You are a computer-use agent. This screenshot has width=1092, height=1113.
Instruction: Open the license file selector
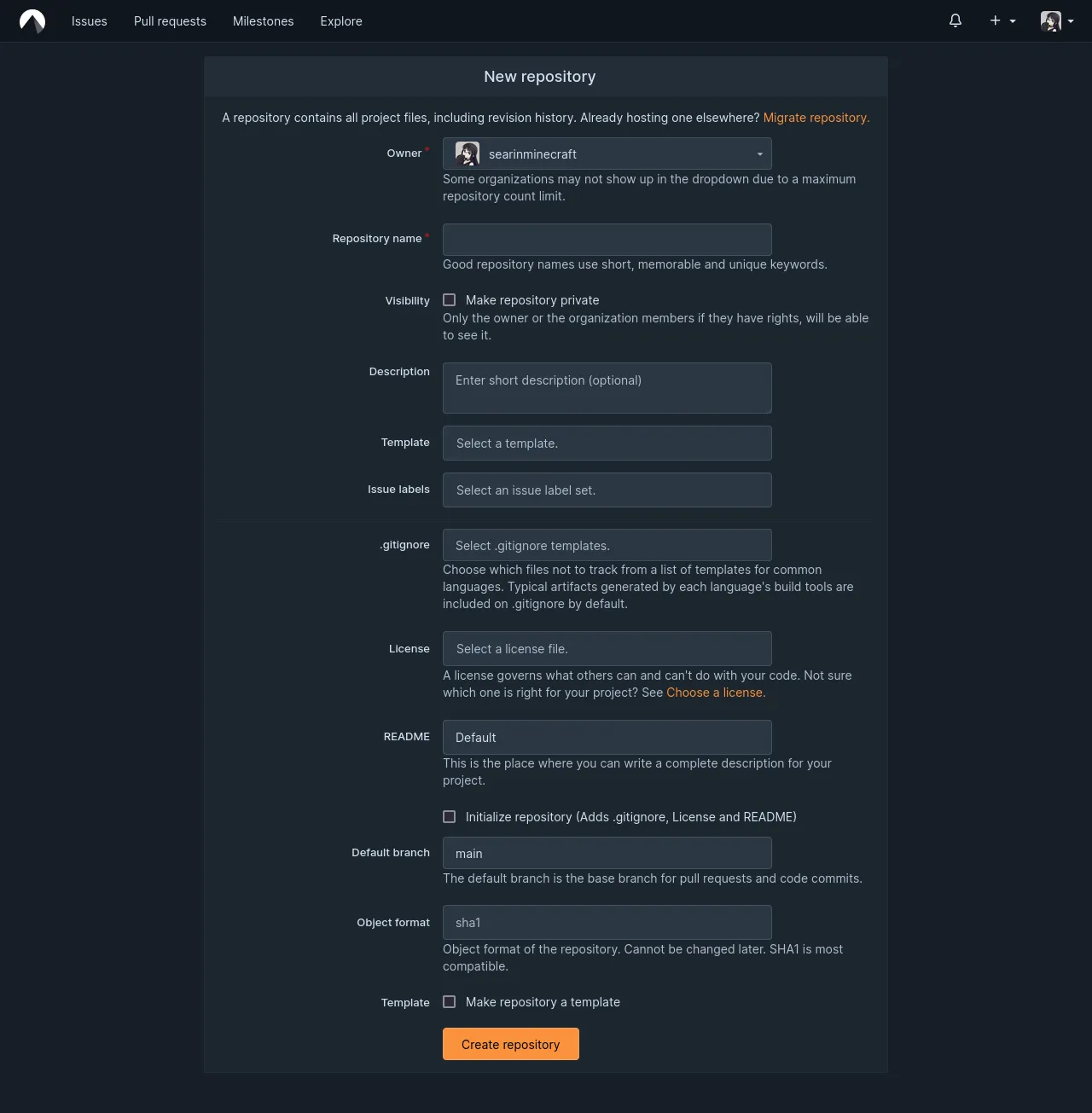(607, 648)
